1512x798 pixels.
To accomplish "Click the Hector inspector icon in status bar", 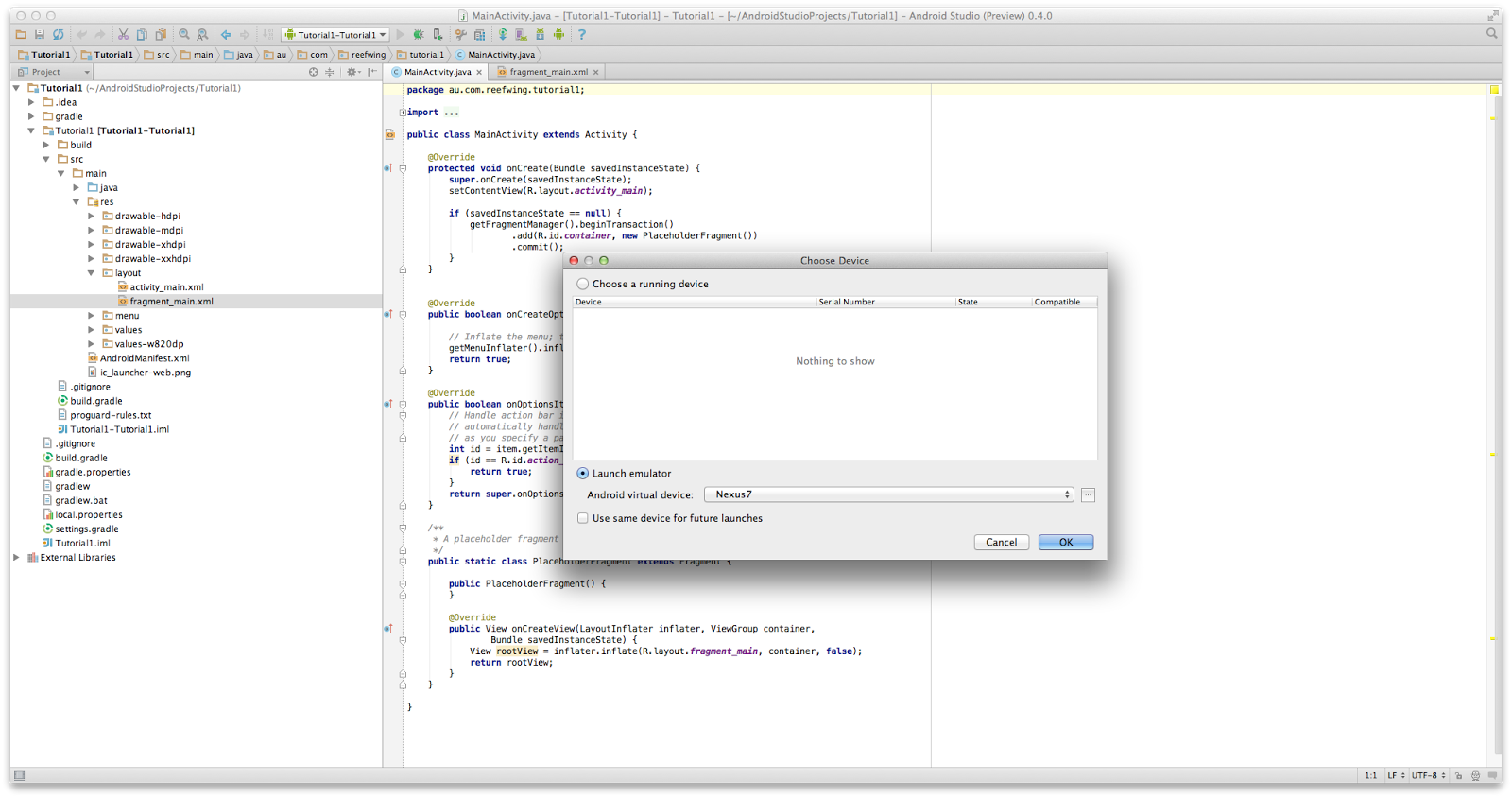I will [x=1475, y=775].
